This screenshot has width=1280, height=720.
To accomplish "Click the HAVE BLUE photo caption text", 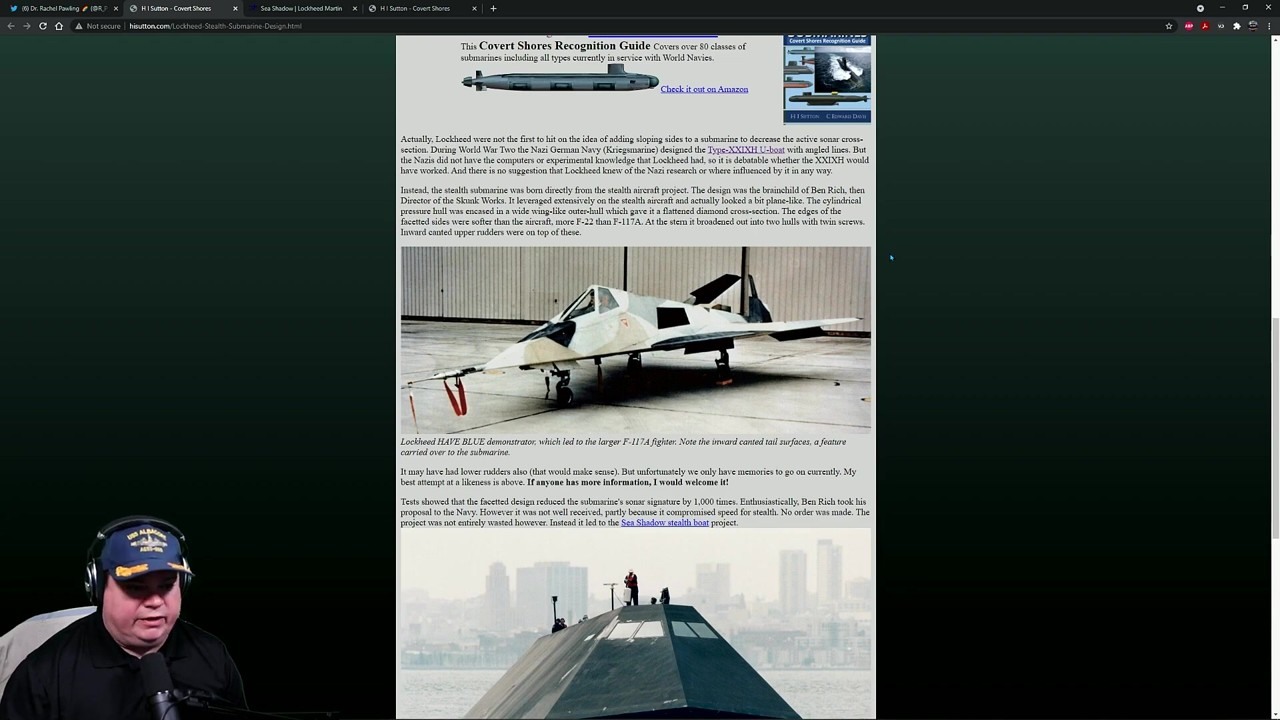I will (623, 447).
